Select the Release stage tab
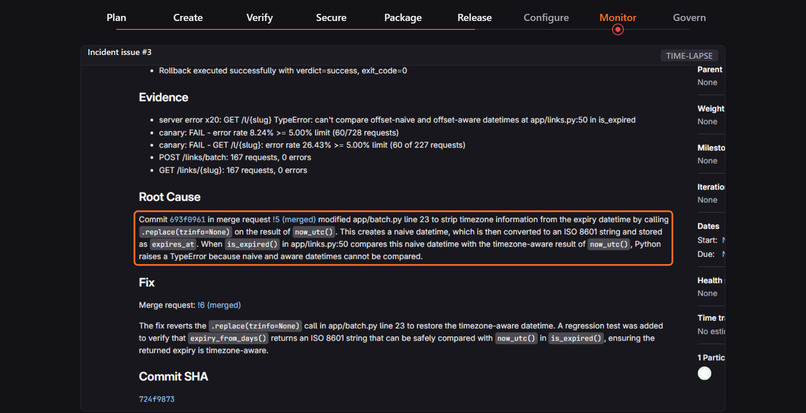 474,17
